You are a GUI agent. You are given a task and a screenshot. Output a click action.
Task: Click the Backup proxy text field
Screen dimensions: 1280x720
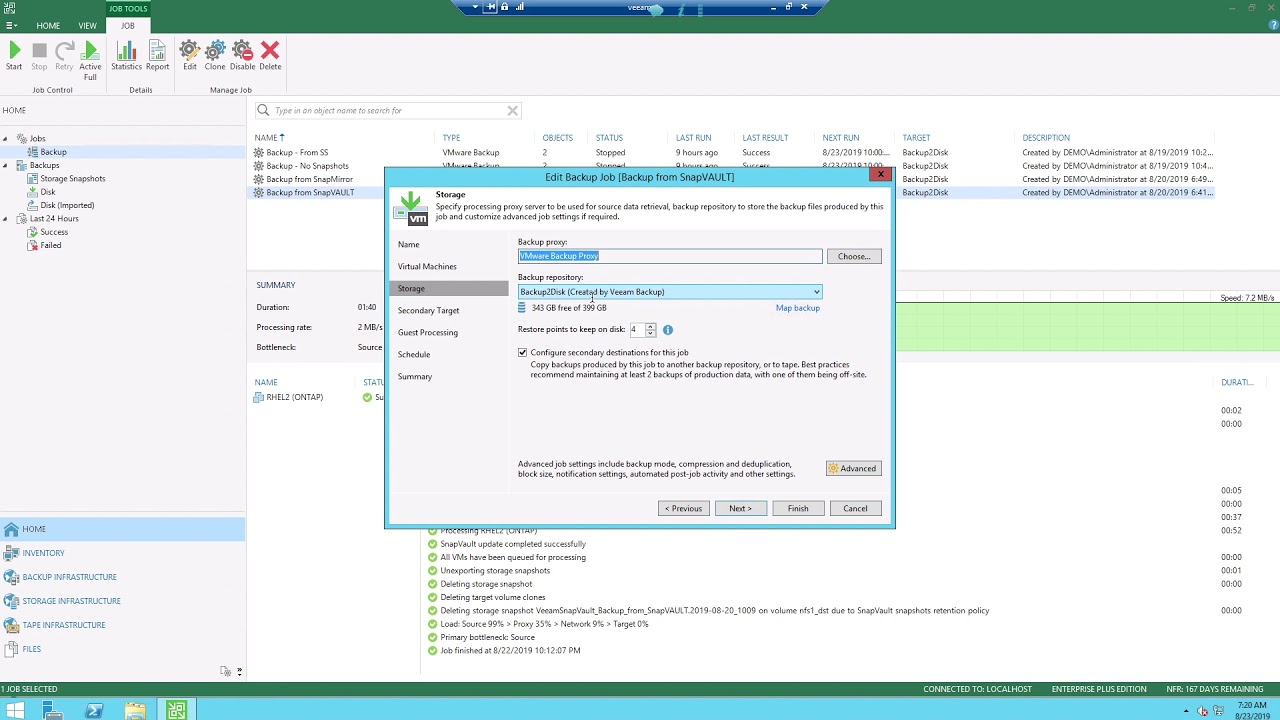coord(670,257)
